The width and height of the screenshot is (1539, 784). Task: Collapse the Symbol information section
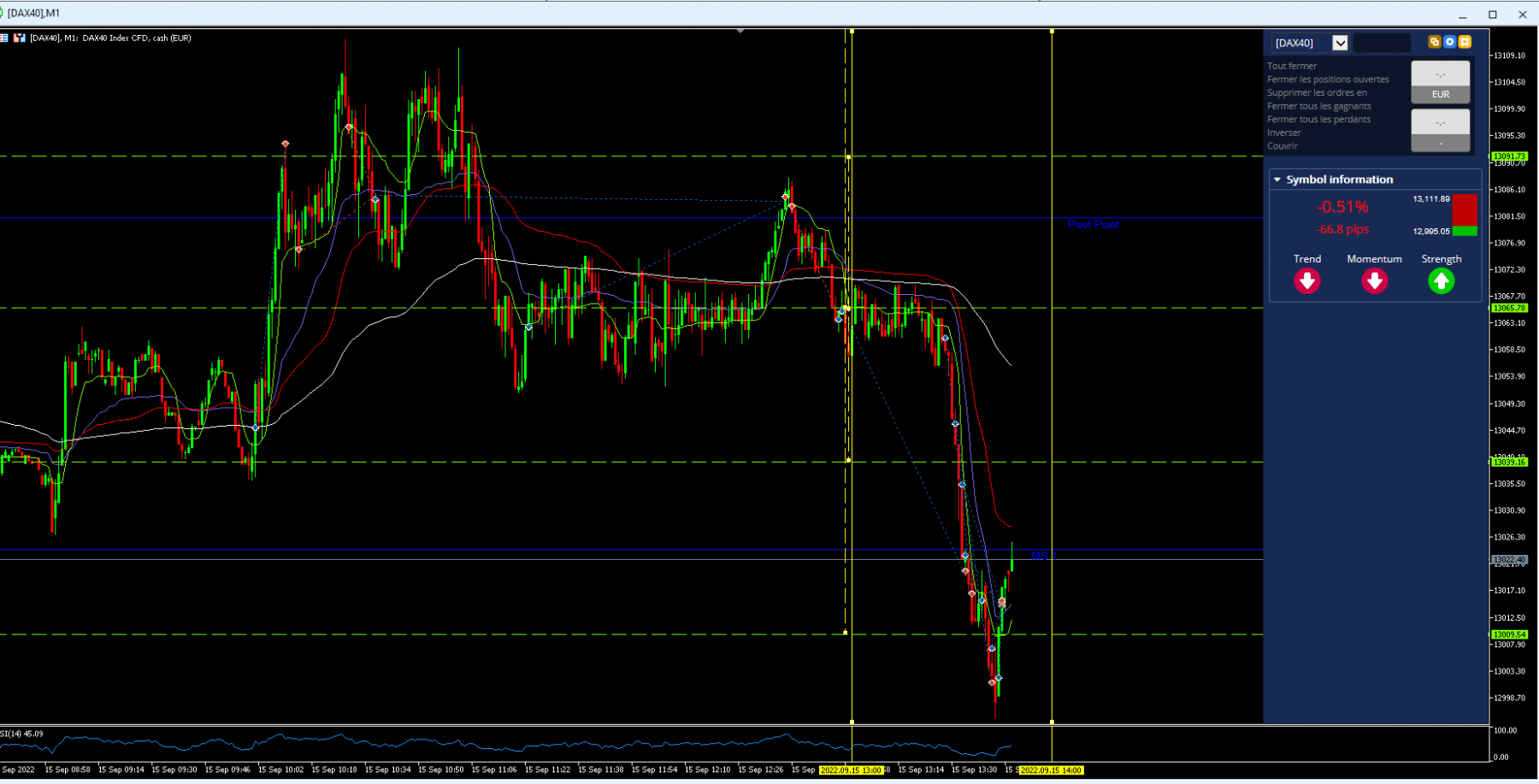1277,180
